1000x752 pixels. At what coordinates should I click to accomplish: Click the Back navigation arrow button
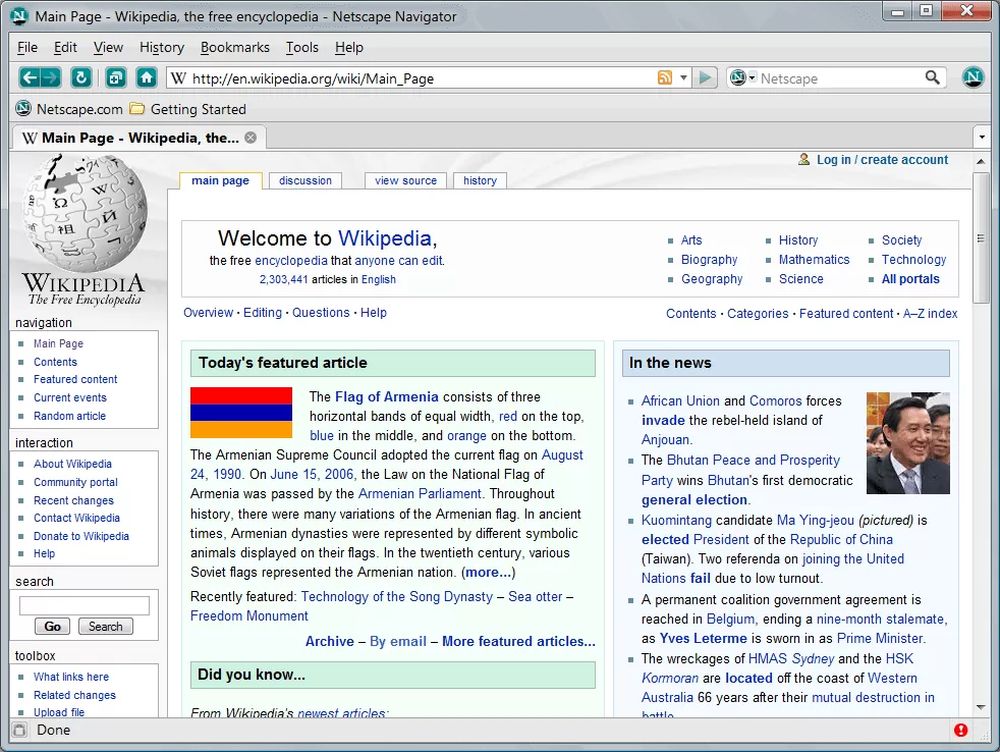tap(29, 78)
